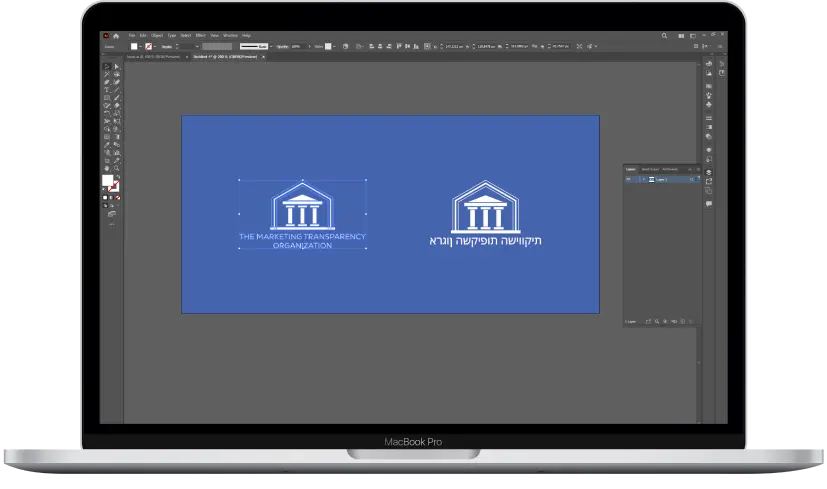This screenshot has height=489, width=827.
Task: Open the Layers panel icon in dock
Action: (709, 171)
